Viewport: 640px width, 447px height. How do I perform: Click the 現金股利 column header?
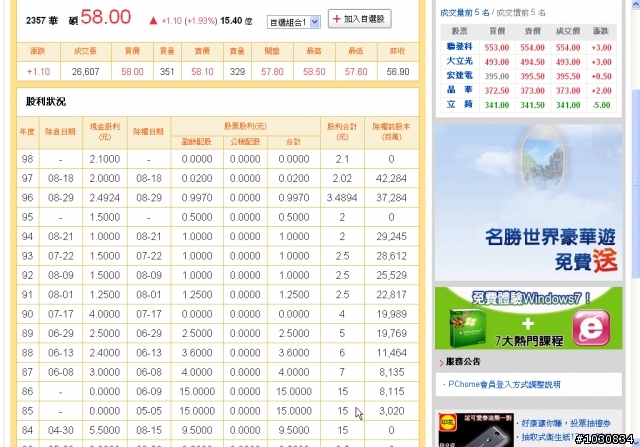coord(105,131)
